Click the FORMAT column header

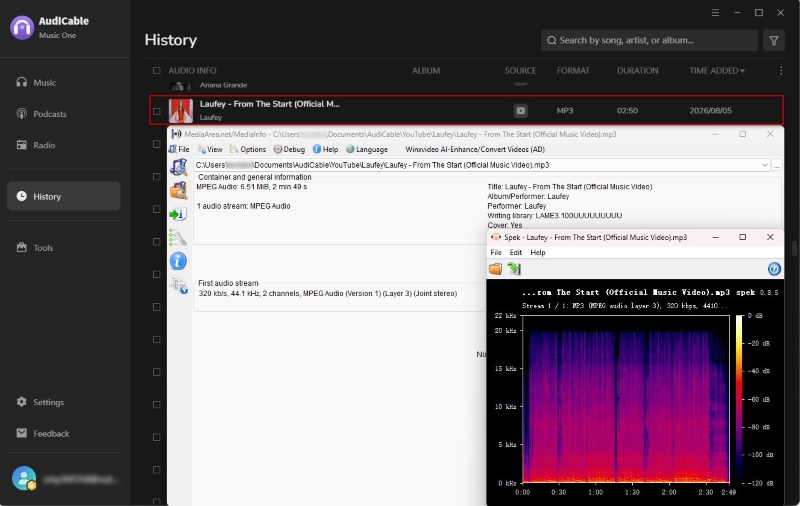coord(573,70)
